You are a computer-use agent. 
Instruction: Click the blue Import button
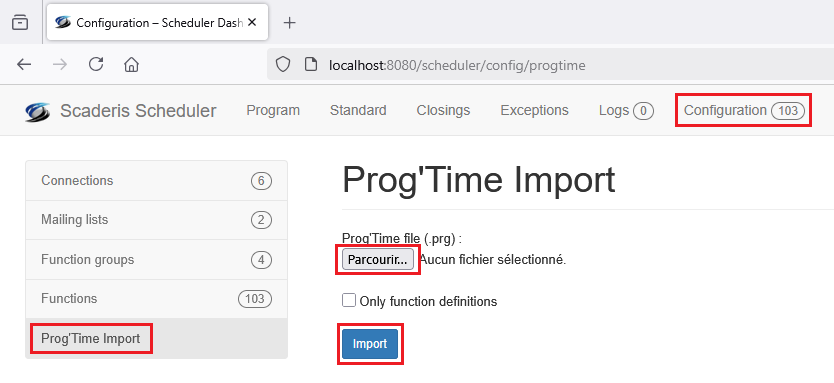click(370, 344)
